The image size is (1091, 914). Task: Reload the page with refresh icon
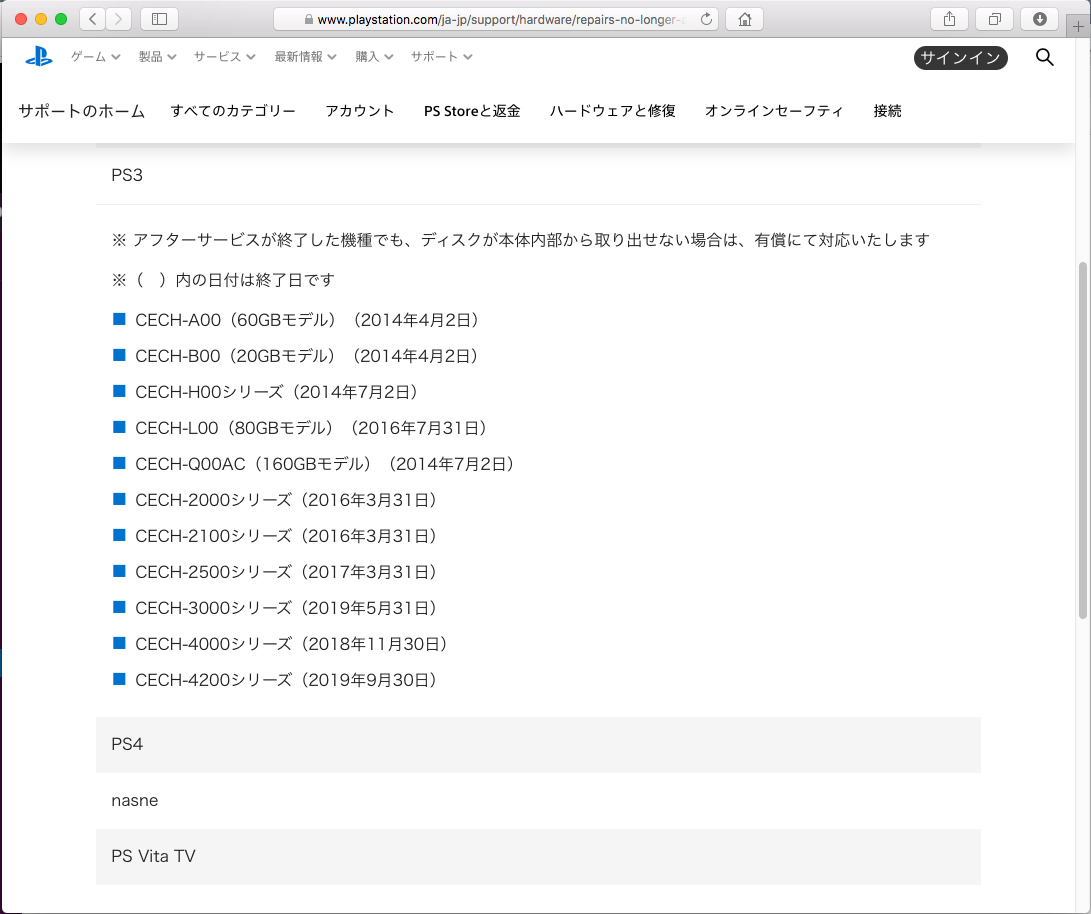pos(706,19)
